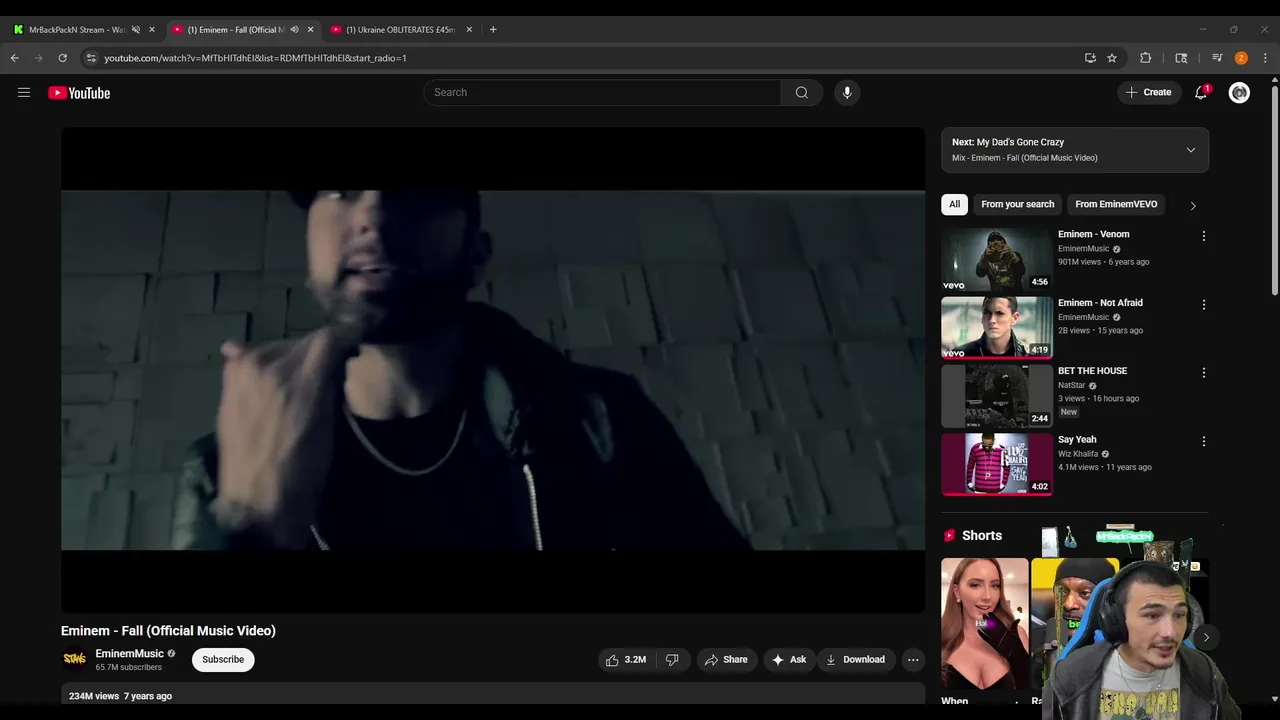The height and width of the screenshot is (720, 1280).
Task: Open options for Eminem - Venom
Action: [1203, 236]
